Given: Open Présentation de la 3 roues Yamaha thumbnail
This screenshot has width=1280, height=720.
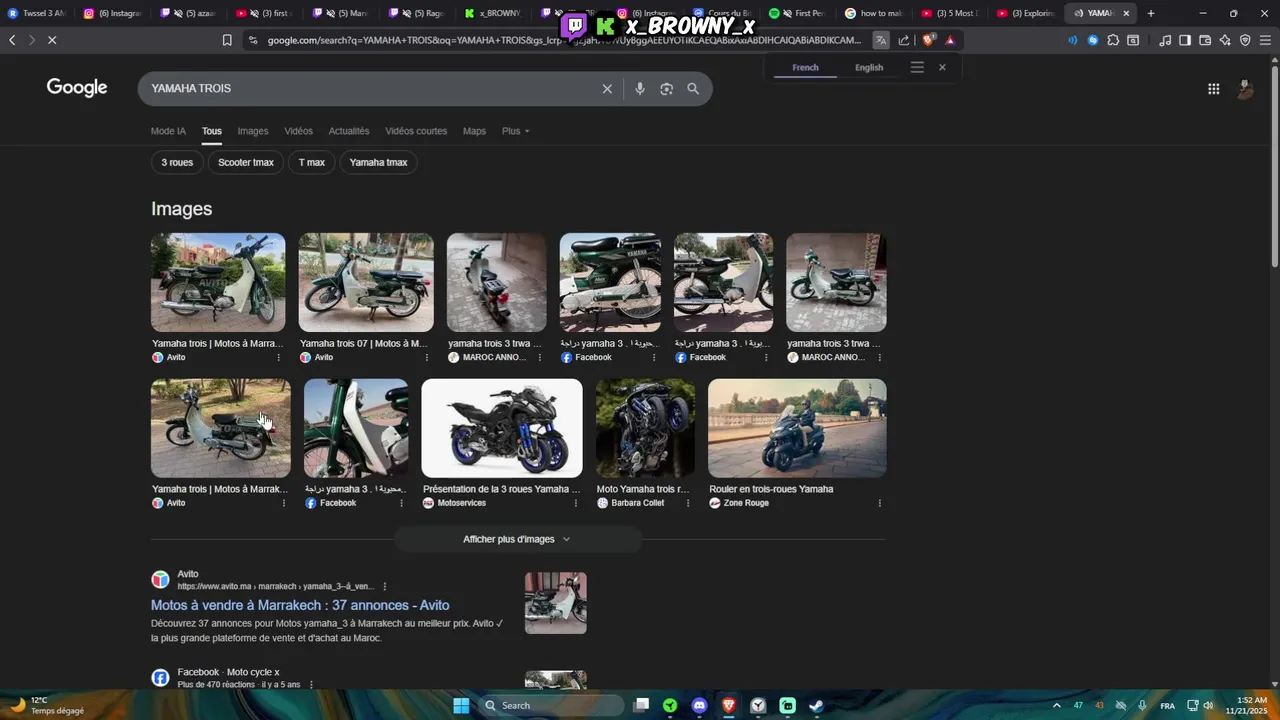Looking at the screenshot, I should pos(502,428).
